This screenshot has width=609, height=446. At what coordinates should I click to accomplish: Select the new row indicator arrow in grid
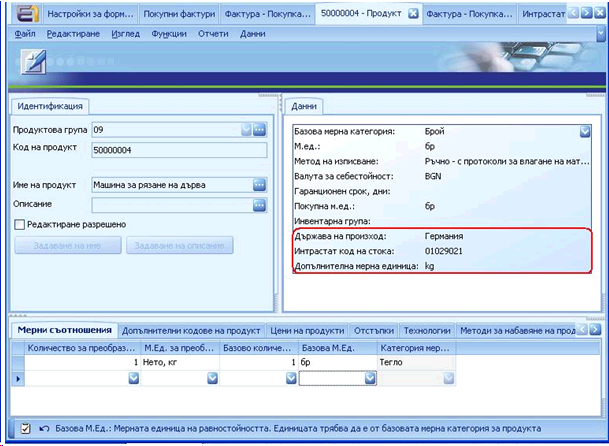pyautogui.click(x=18, y=378)
